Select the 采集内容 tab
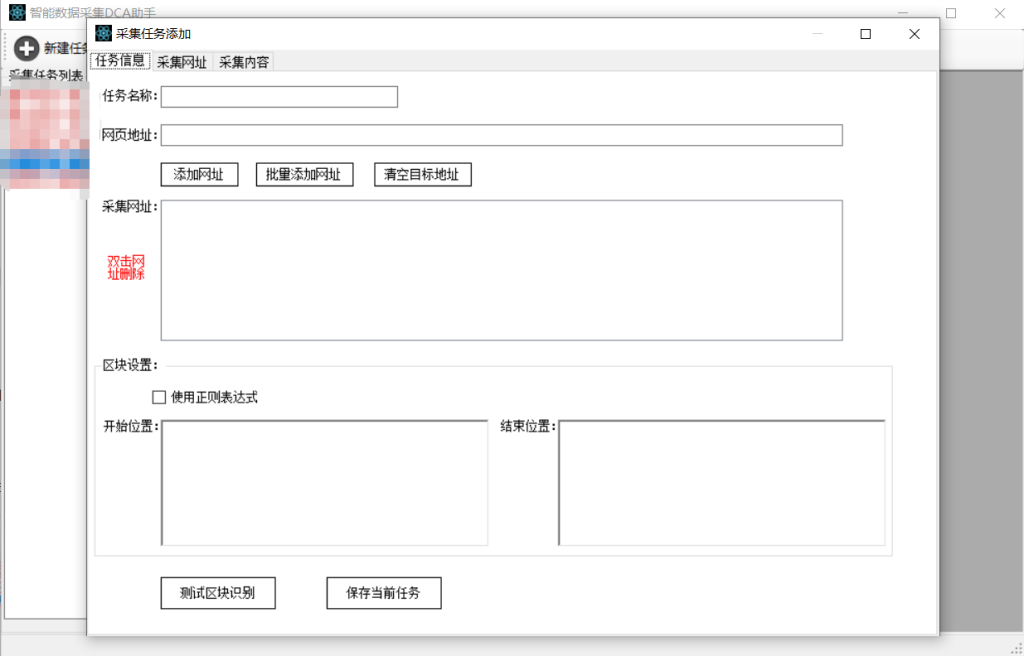1024x656 pixels. point(244,62)
